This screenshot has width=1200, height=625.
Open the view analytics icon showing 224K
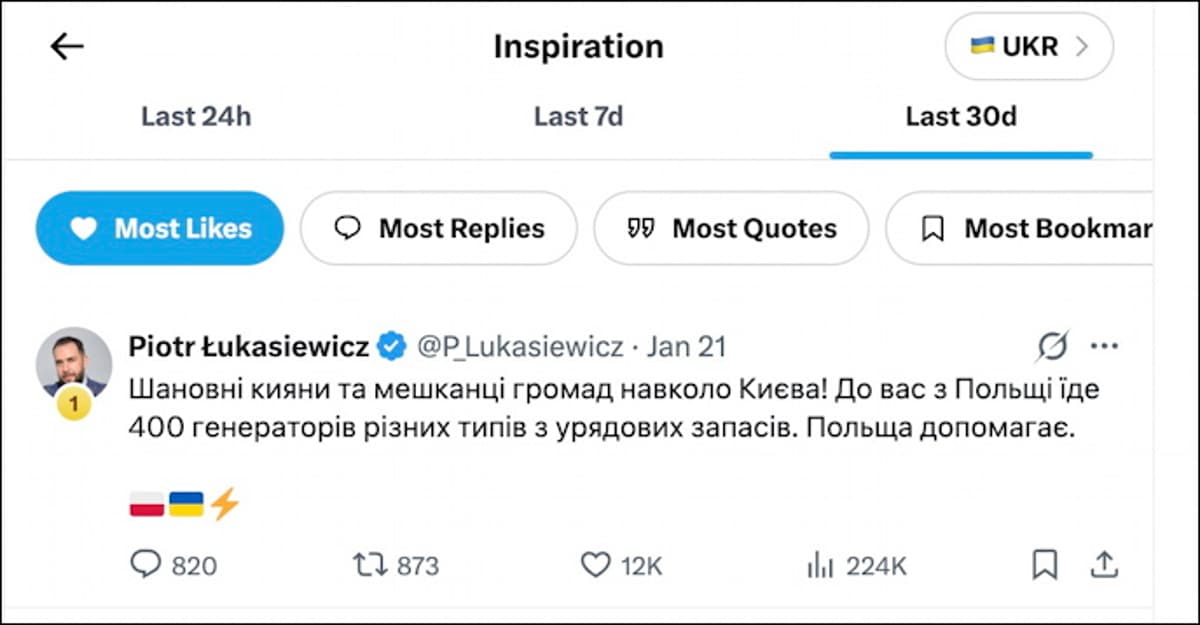pos(822,565)
